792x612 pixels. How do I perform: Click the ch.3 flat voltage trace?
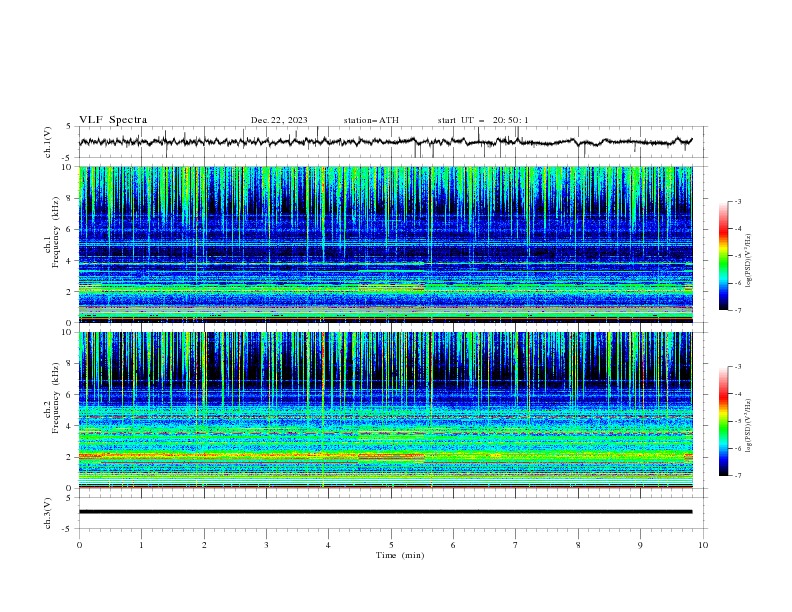pyautogui.click(x=386, y=512)
